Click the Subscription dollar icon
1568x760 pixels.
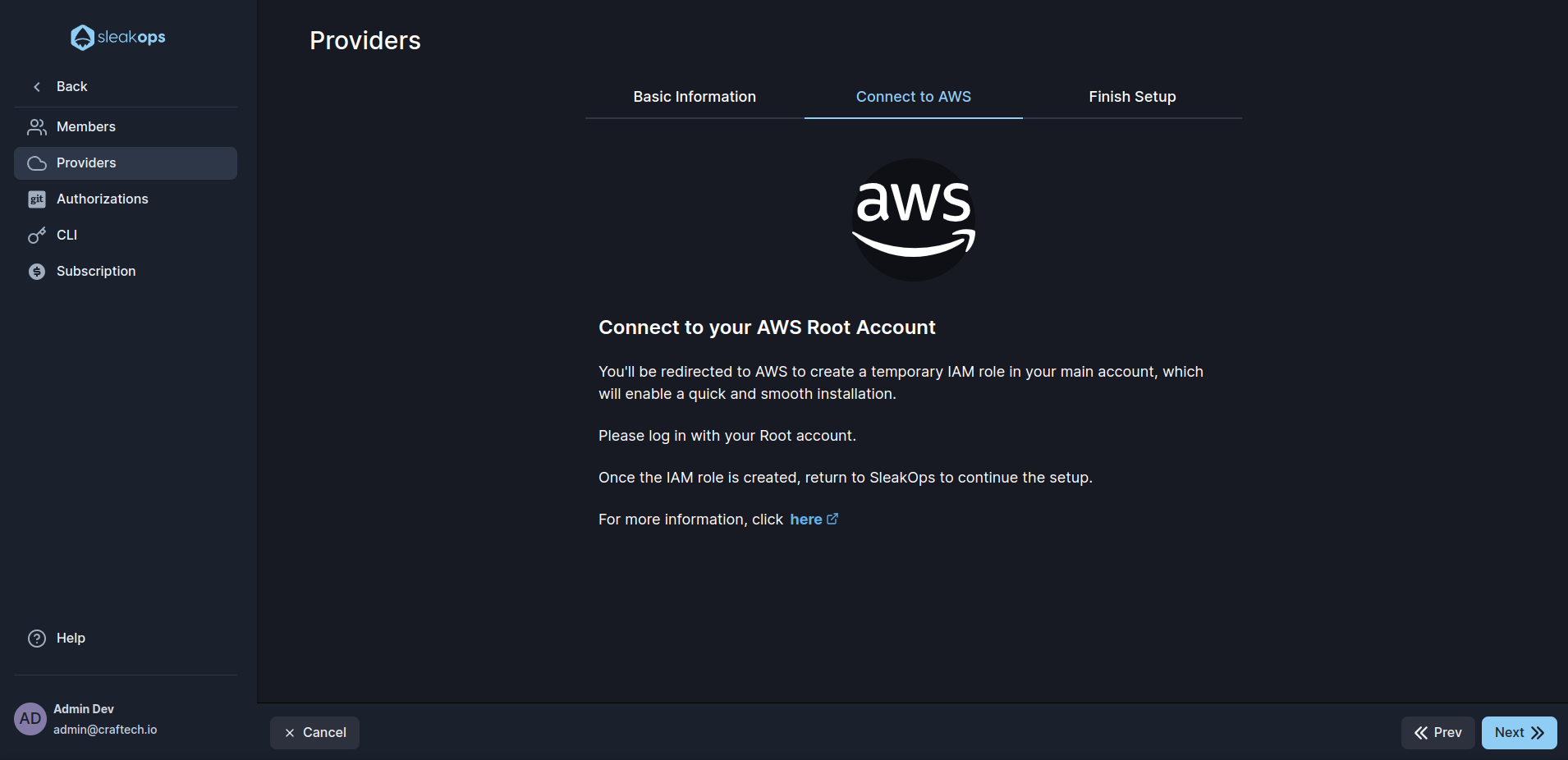[x=37, y=272]
